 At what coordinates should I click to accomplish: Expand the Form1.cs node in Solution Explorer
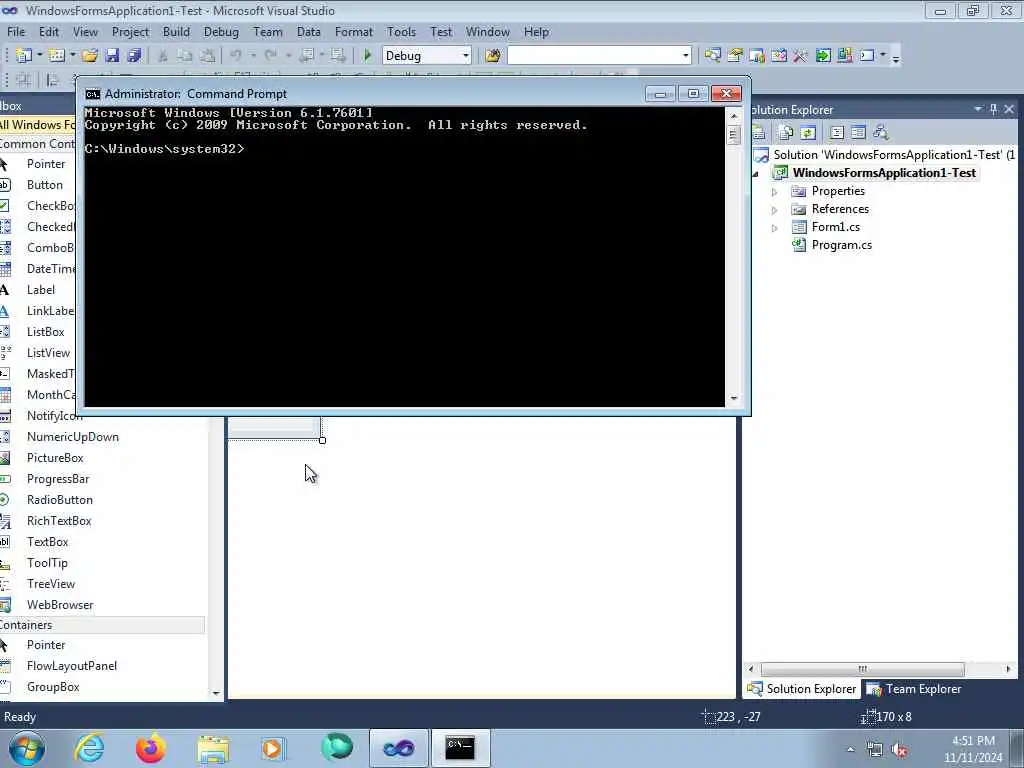775,228
